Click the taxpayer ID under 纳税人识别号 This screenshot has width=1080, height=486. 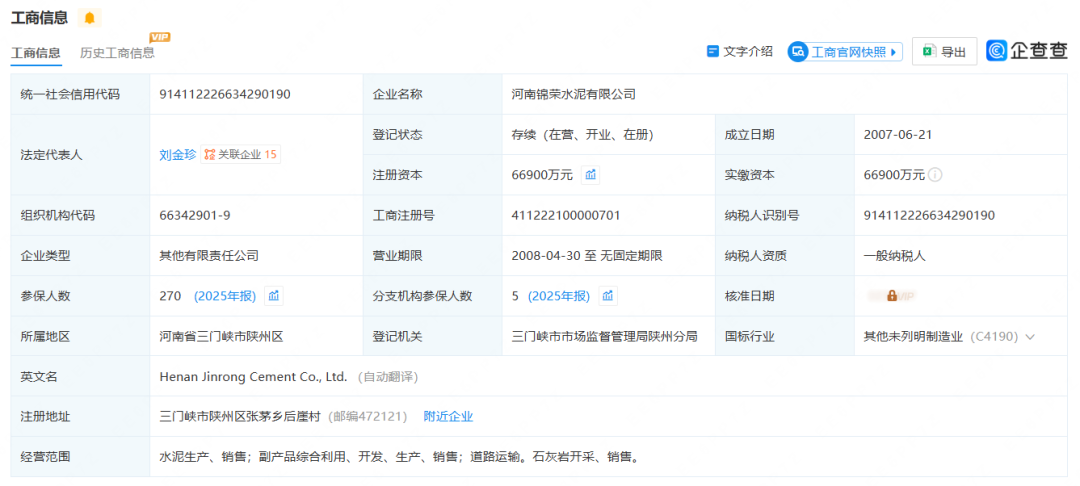click(x=929, y=215)
